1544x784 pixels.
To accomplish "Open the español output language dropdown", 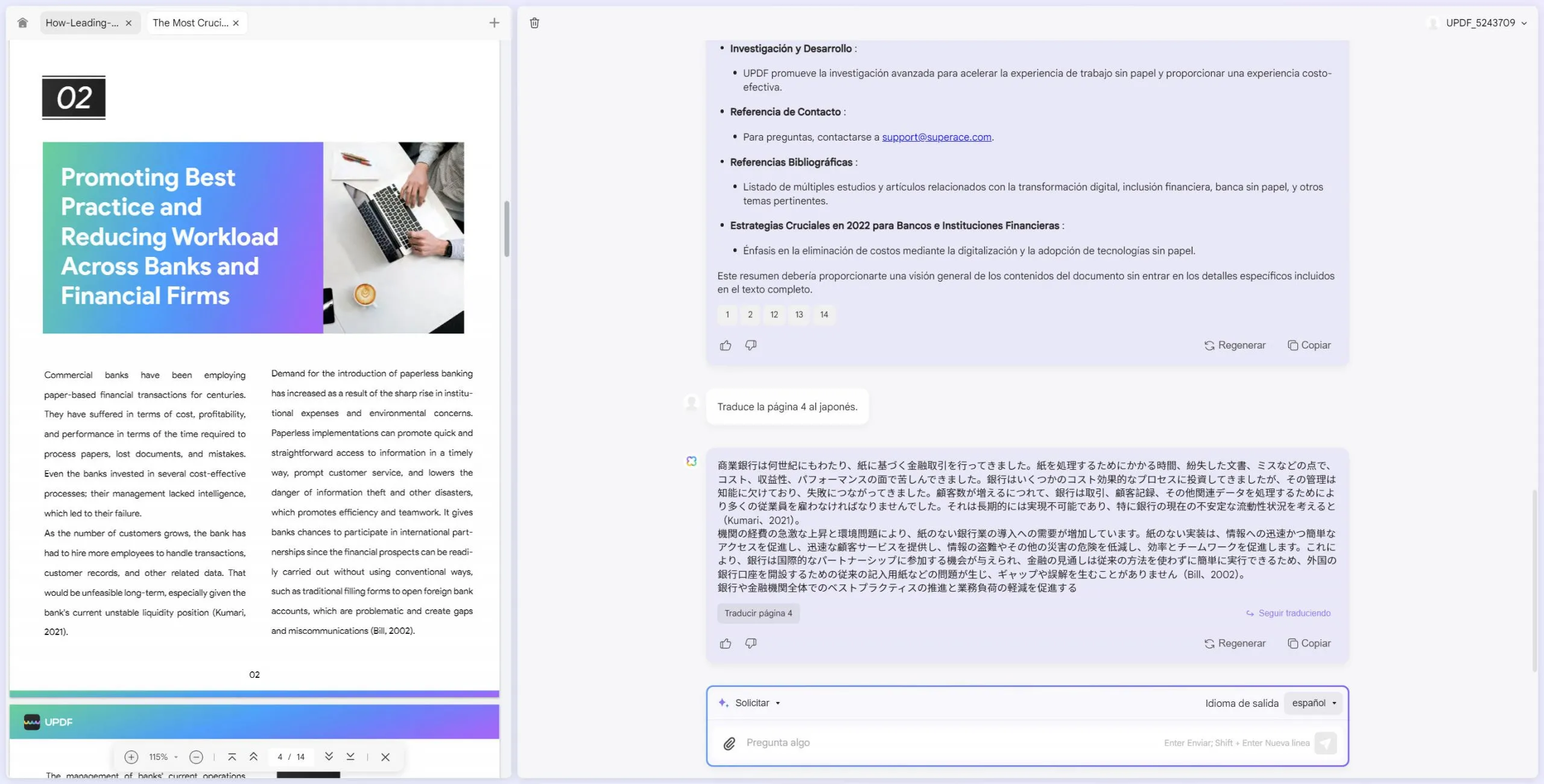I will 1314,703.
